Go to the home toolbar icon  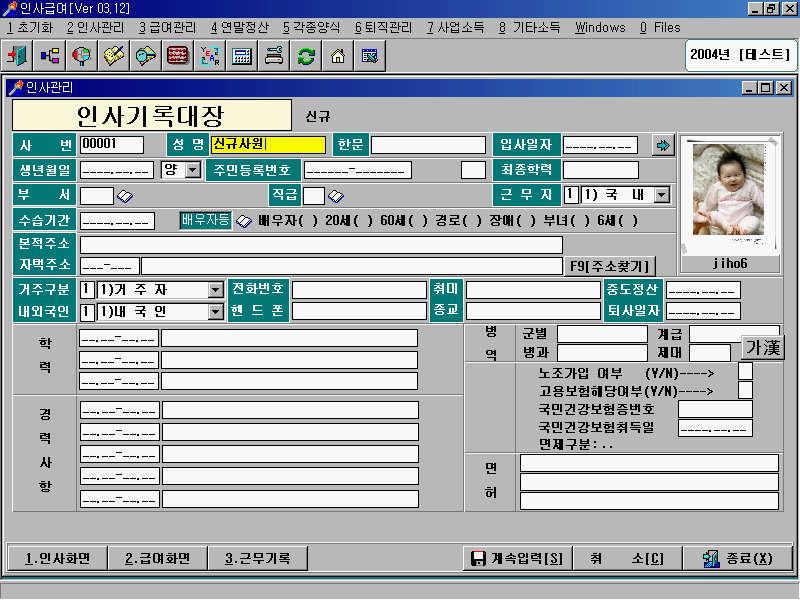tap(338, 55)
